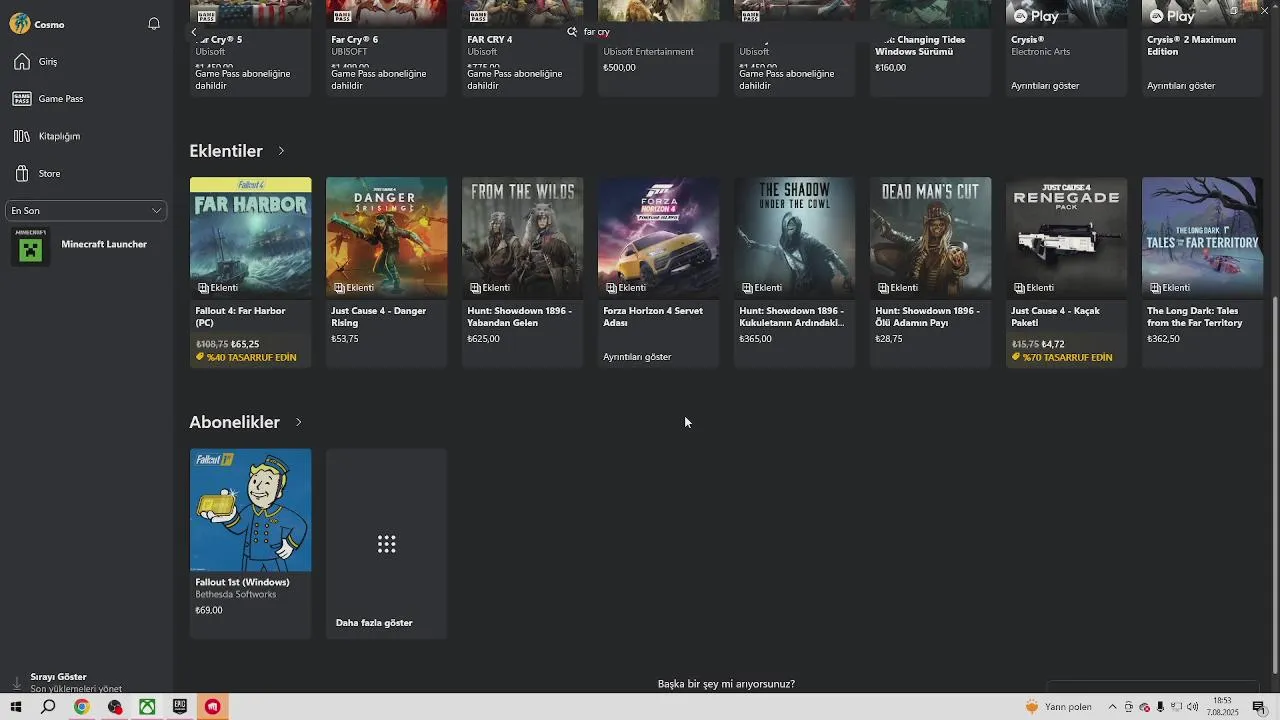Click Ayrıntıları göster under Crysis 2 Maximum
The image size is (1280, 720).
(x=1181, y=86)
